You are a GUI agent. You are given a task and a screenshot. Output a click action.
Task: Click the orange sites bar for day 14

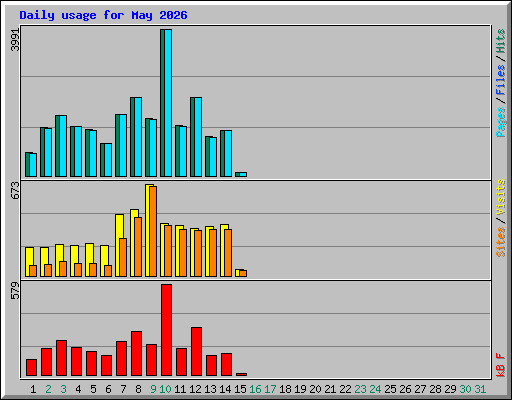pos(228,253)
